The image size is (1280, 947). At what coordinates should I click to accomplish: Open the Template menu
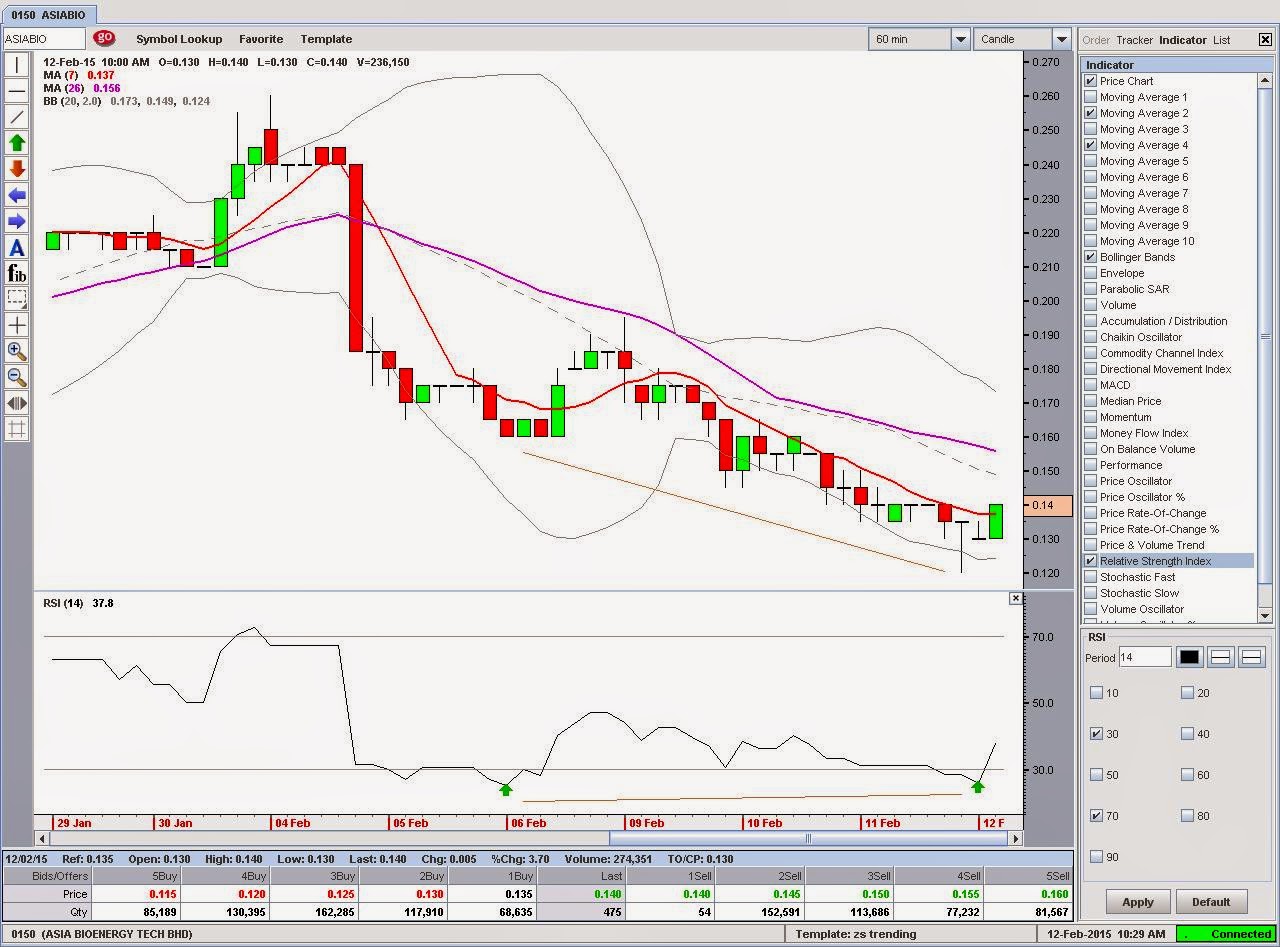click(326, 39)
